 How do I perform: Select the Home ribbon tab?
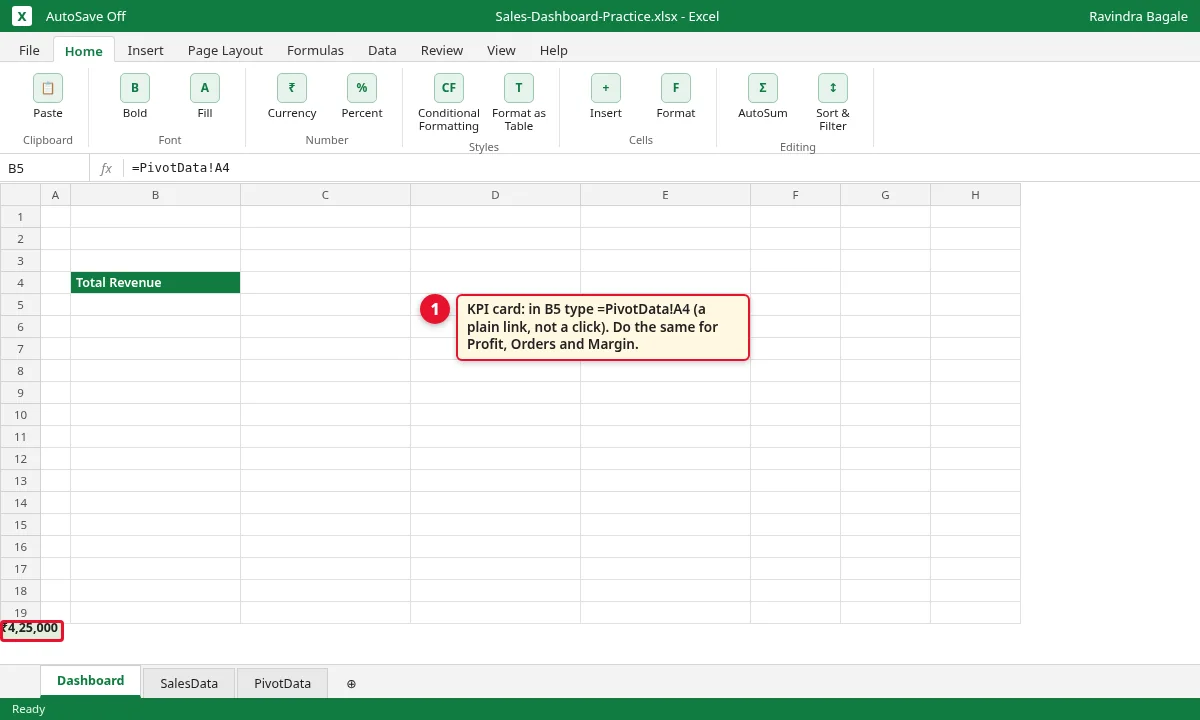click(x=84, y=50)
